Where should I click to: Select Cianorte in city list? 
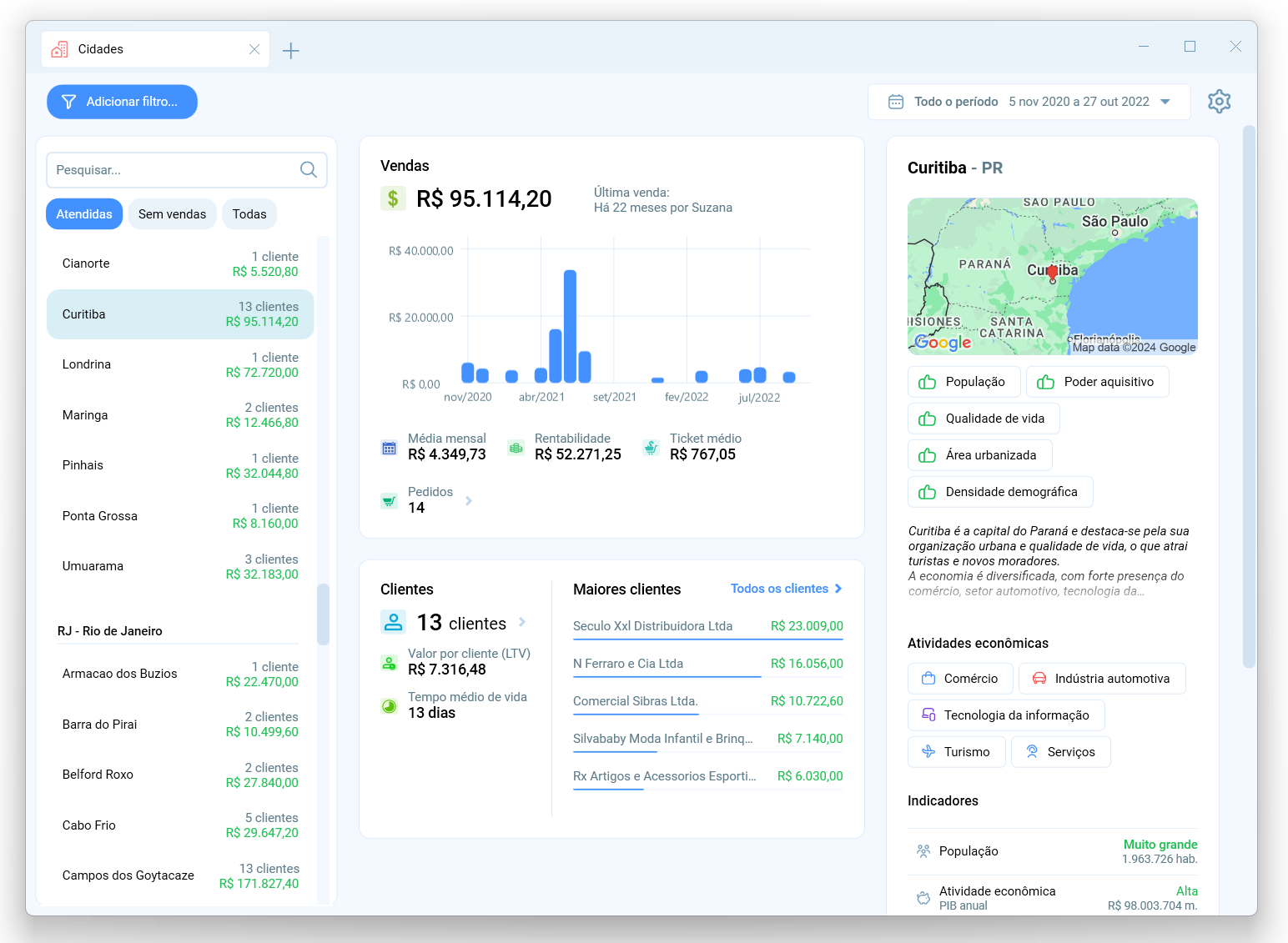[180, 264]
